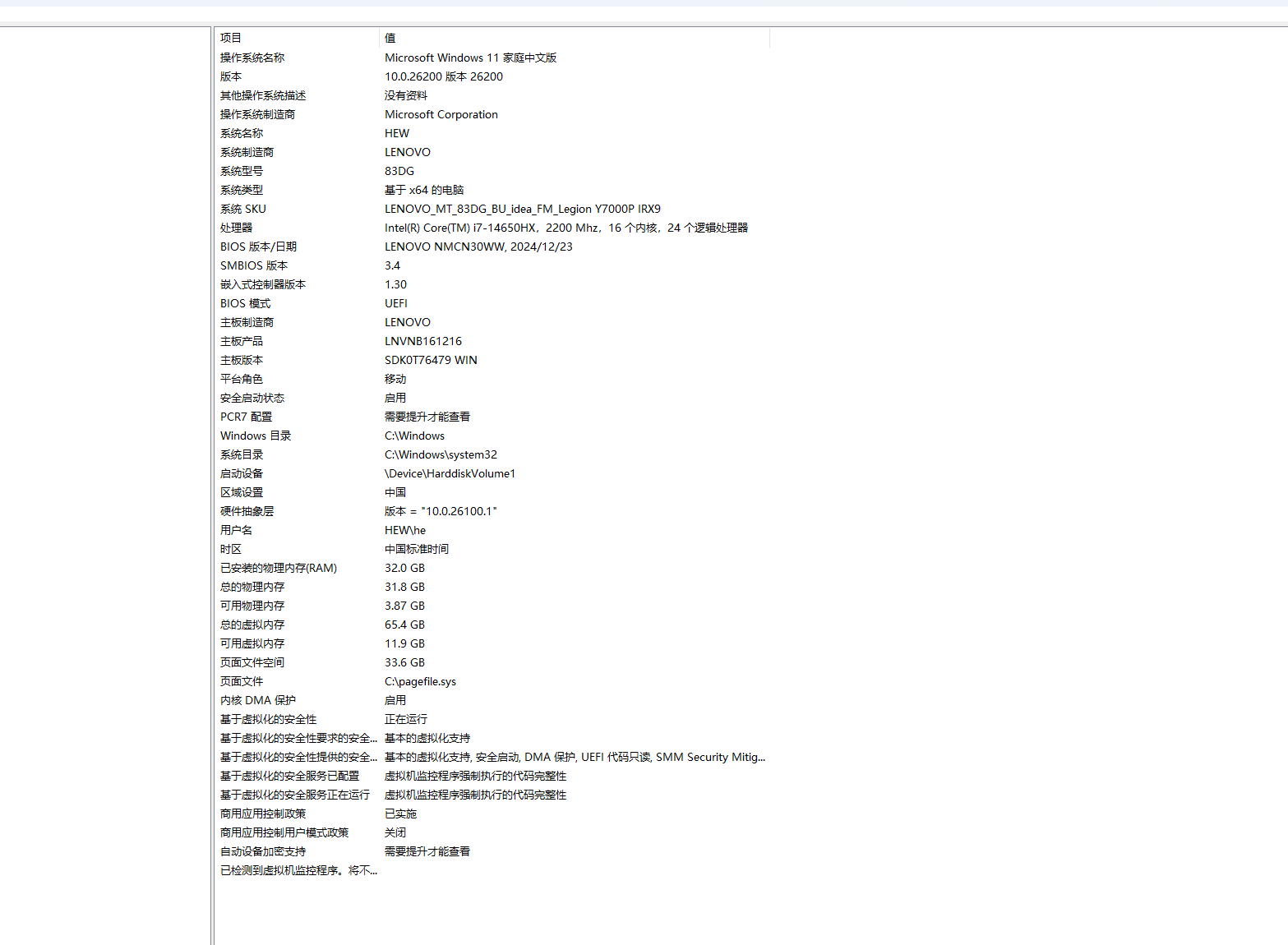Select the 商用应用控制策略 row label
The width and height of the screenshot is (1288, 945).
tap(263, 814)
